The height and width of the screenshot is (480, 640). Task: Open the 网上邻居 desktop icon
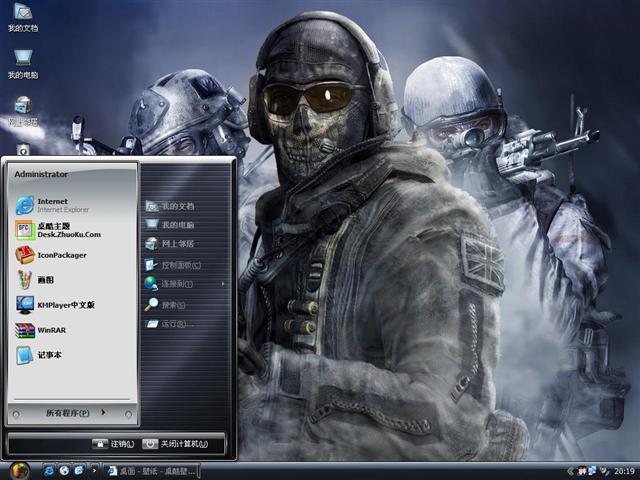tap(23, 111)
